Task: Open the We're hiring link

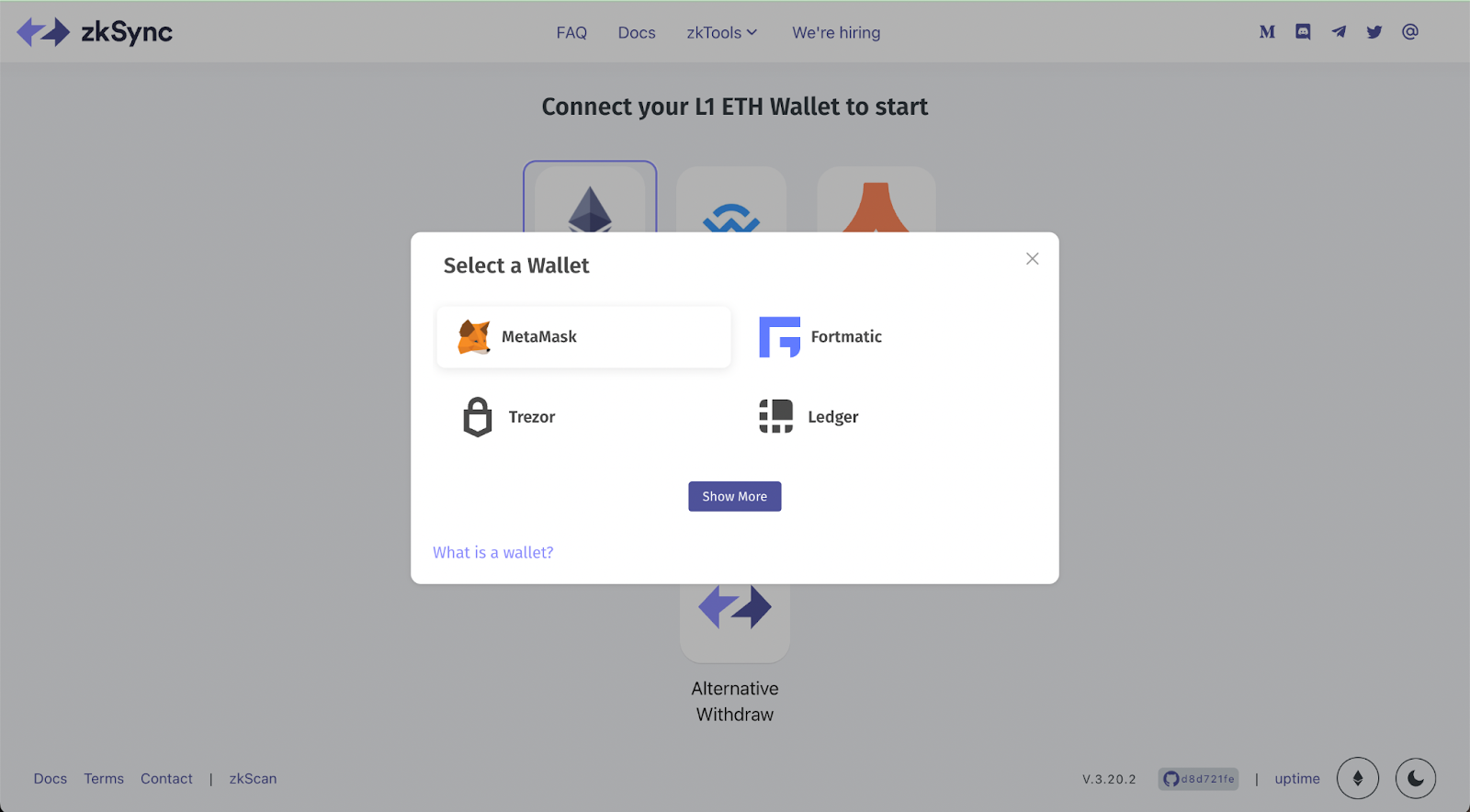Action: coord(836,32)
